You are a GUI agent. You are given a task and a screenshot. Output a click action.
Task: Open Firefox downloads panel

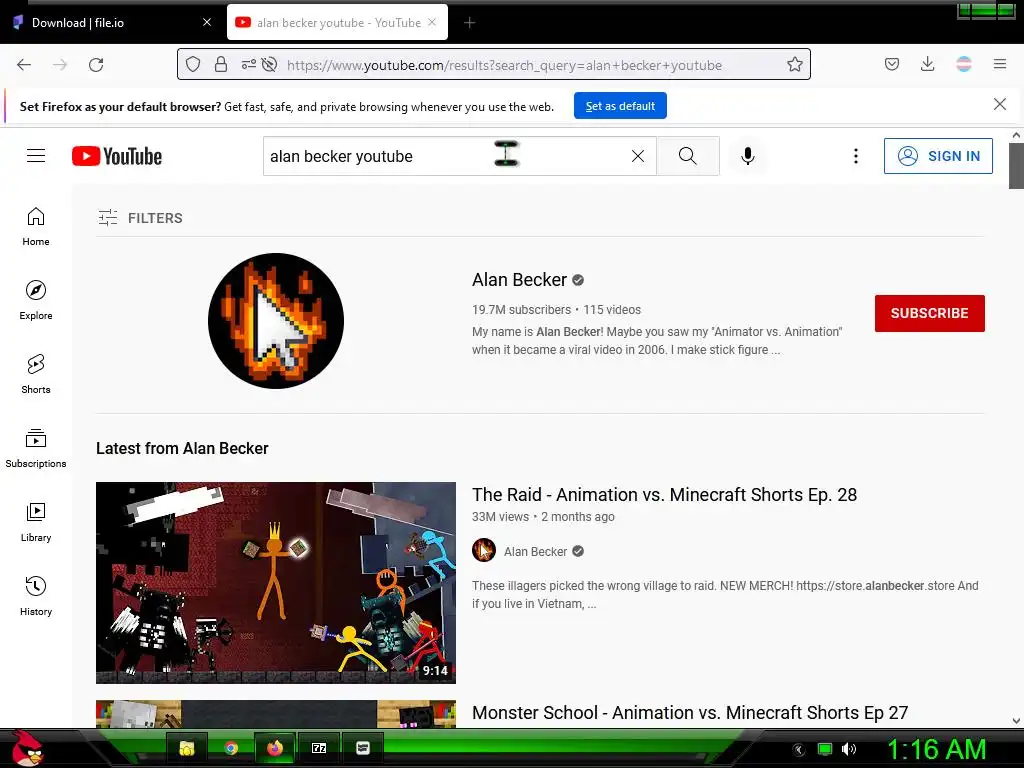[x=927, y=64]
